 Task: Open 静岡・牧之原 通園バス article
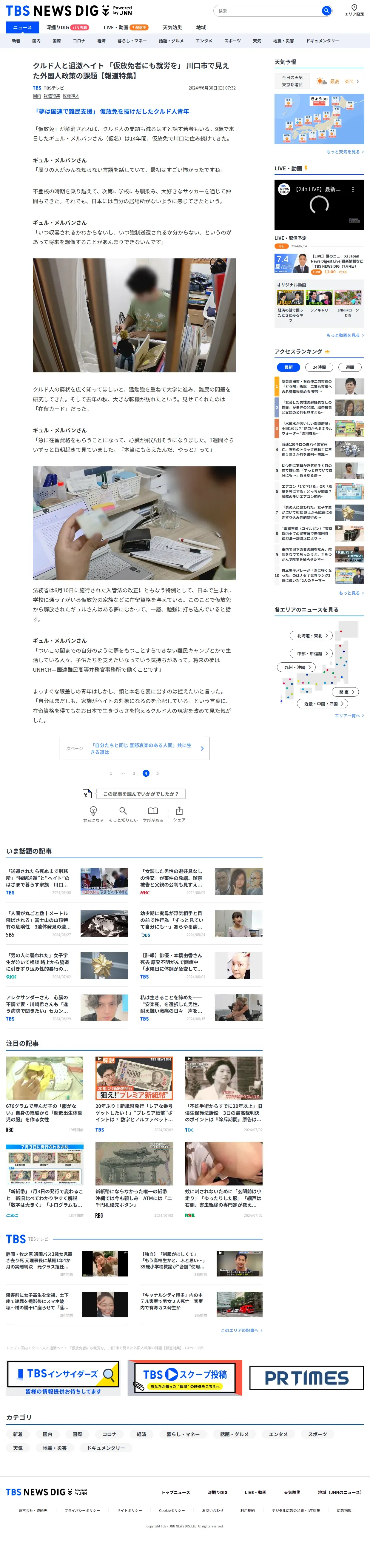[67, 1264]
